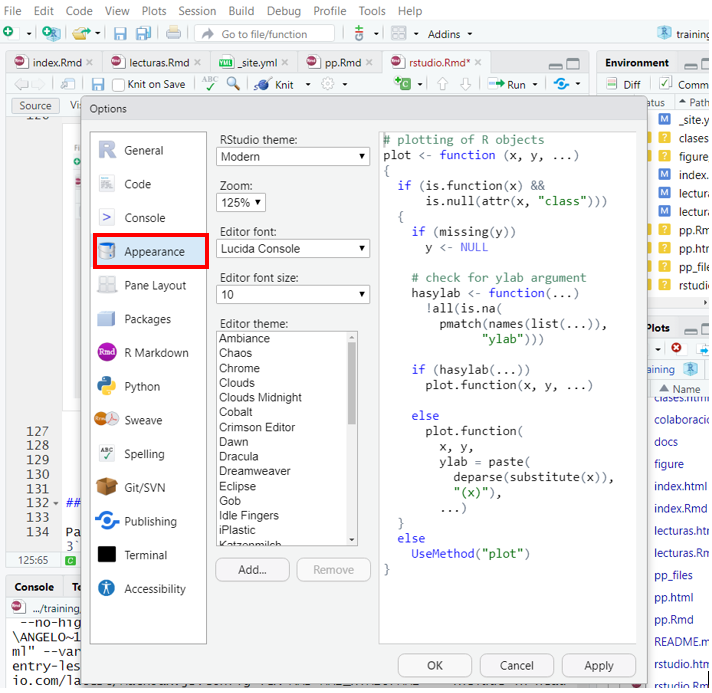
Task: Open RStudio theme dropdown
Action: pos(293,157)
